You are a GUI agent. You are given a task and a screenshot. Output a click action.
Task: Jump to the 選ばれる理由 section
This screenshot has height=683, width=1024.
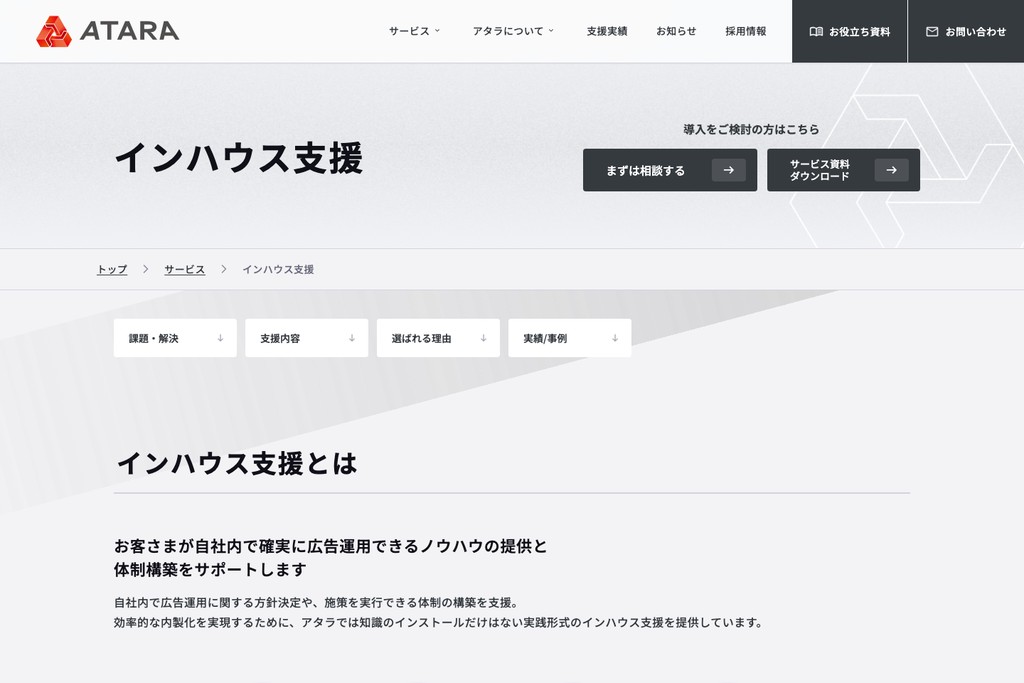point(438,338)
